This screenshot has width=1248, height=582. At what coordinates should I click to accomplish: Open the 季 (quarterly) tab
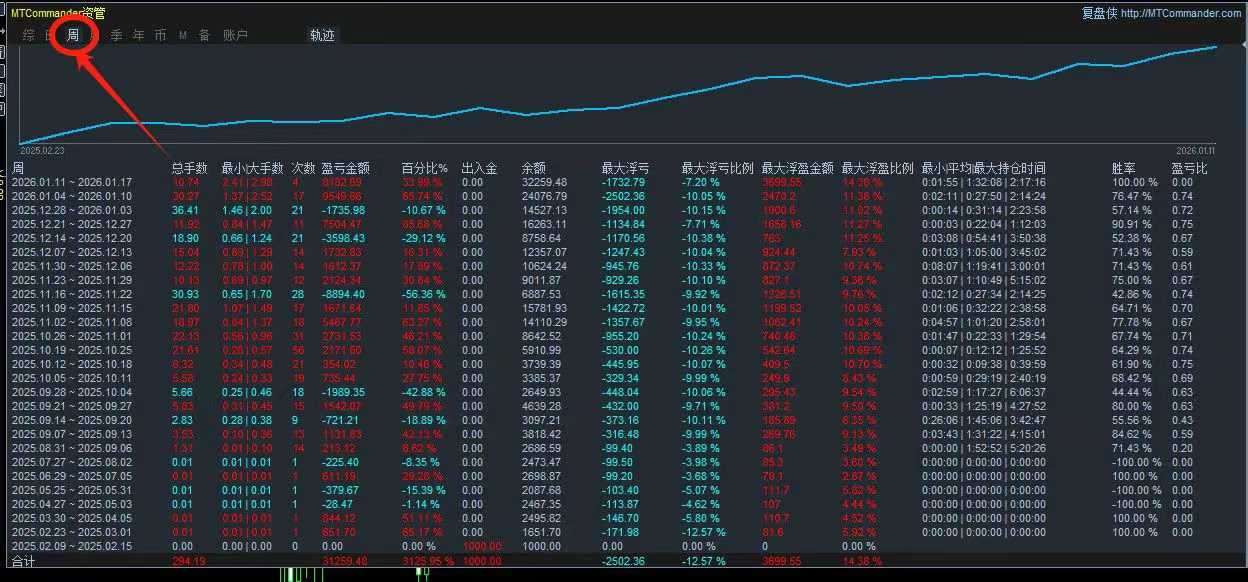pos(116,35)
